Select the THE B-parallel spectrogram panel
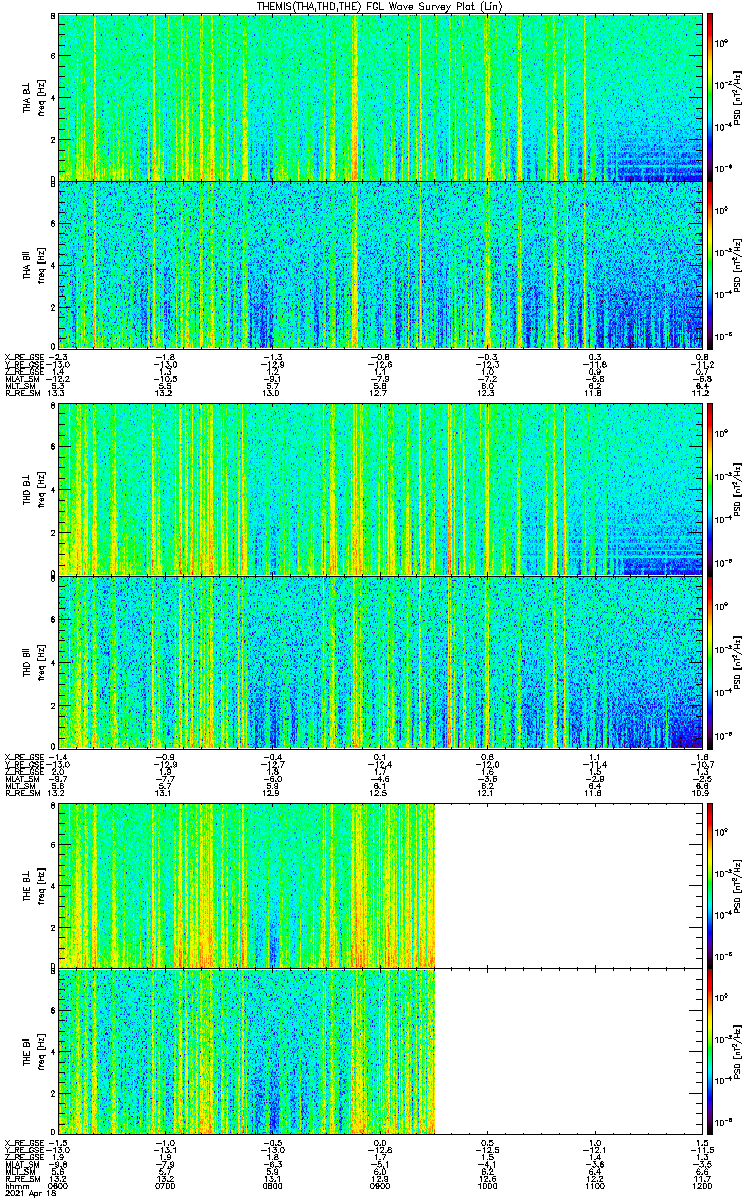Viewport: 750px width, 1200px height. (x=380, y=1053)
